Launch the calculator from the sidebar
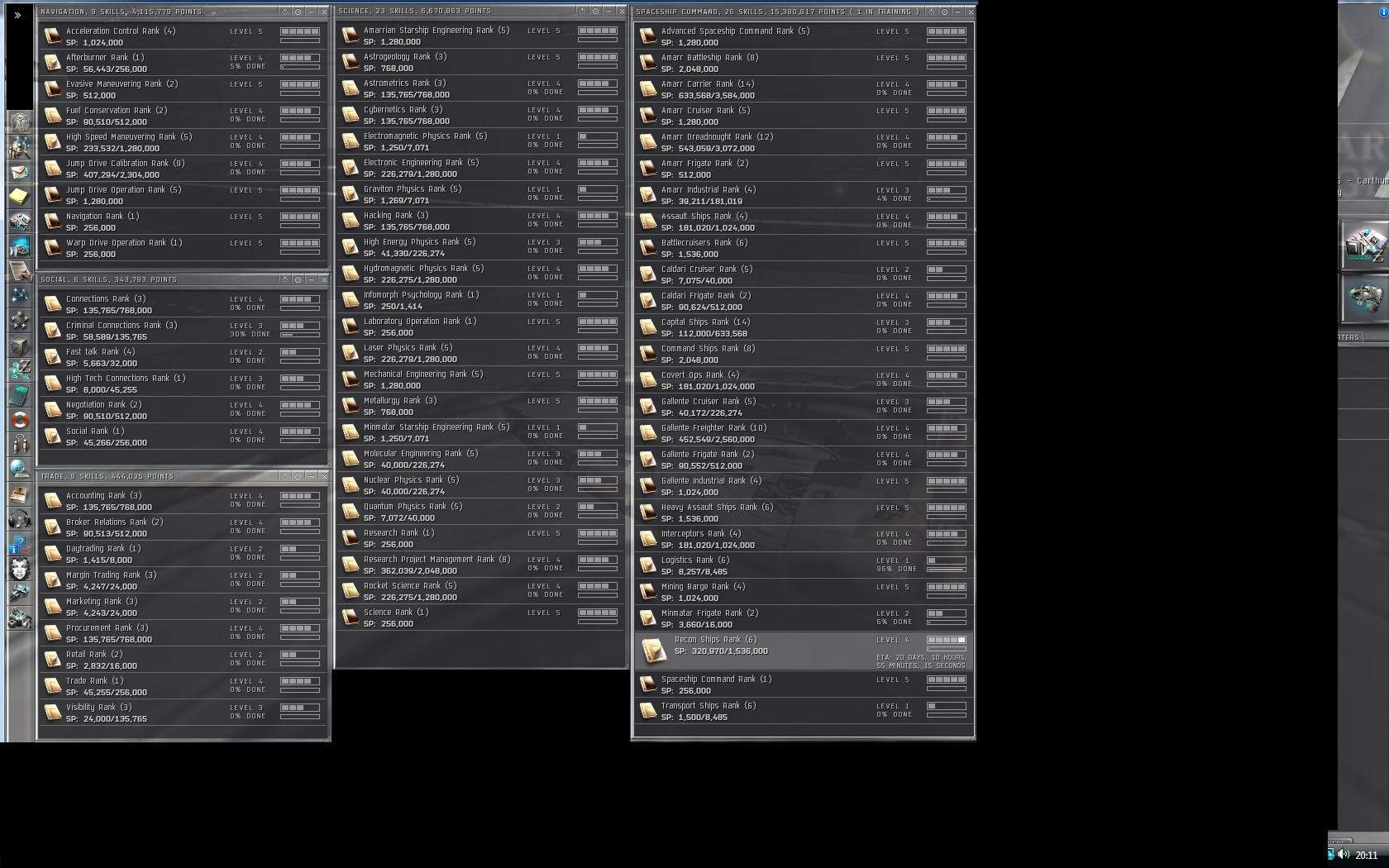This screenshot has height=868, width=1389. (21, 395)
